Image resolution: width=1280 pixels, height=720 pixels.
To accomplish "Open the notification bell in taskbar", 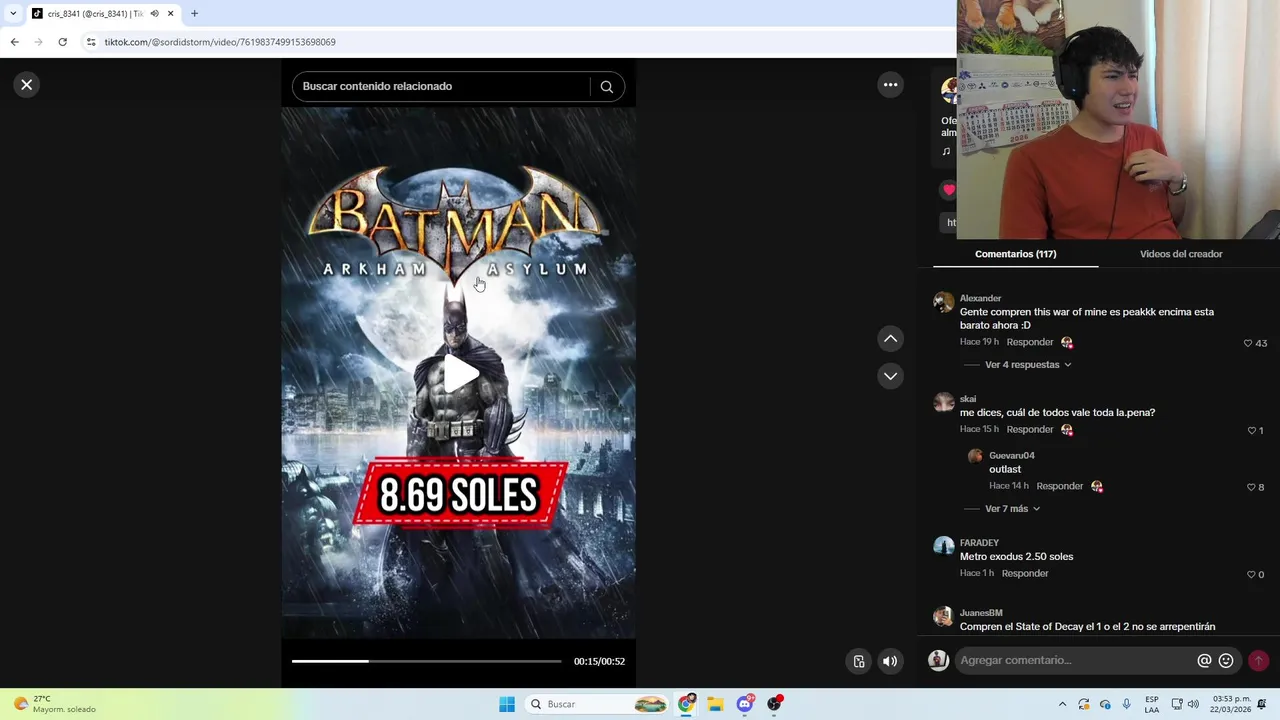I will (x=1264, y=704).
